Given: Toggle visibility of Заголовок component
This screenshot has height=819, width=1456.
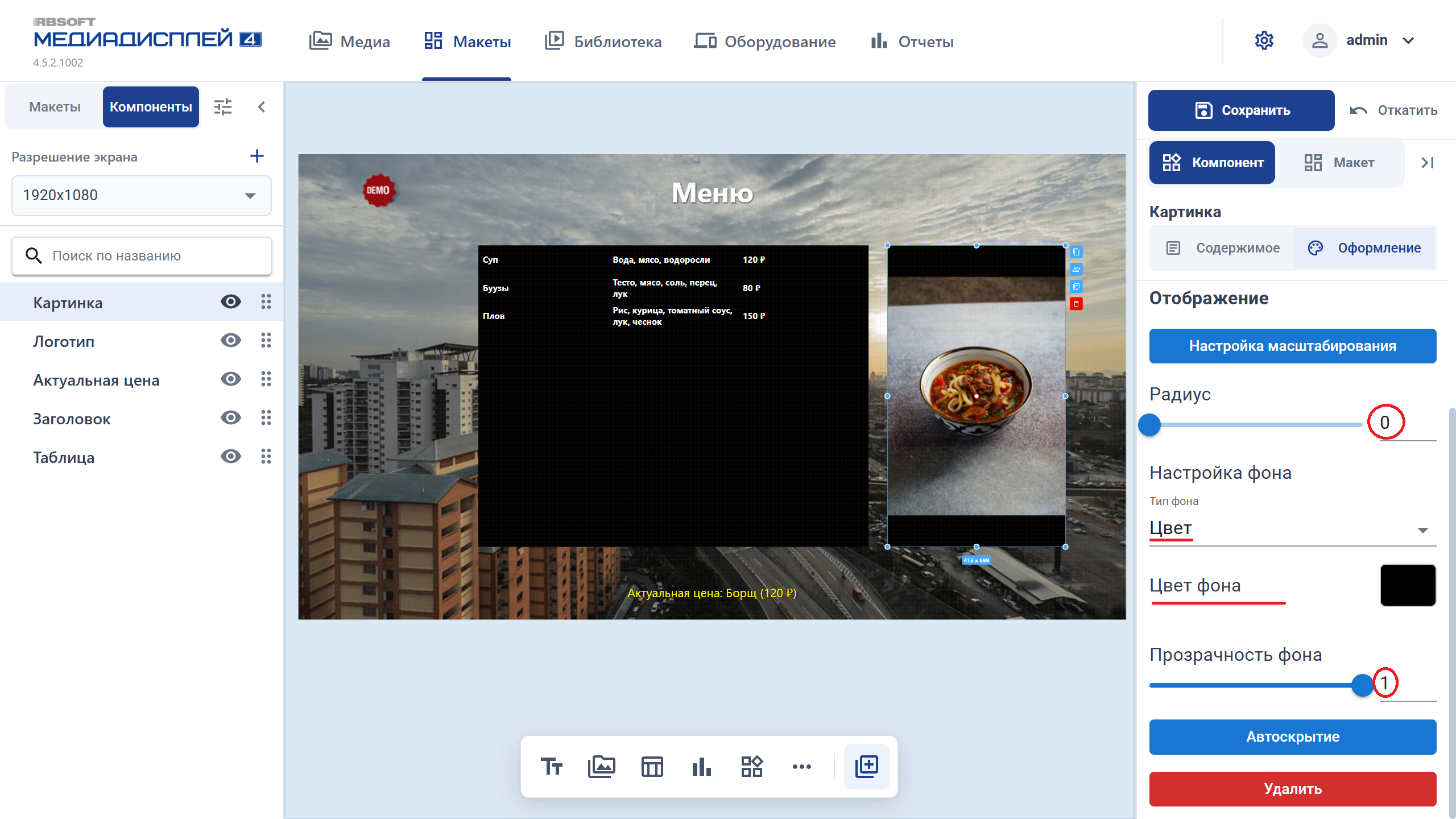Looking at the screenshot, I should 231,418.
